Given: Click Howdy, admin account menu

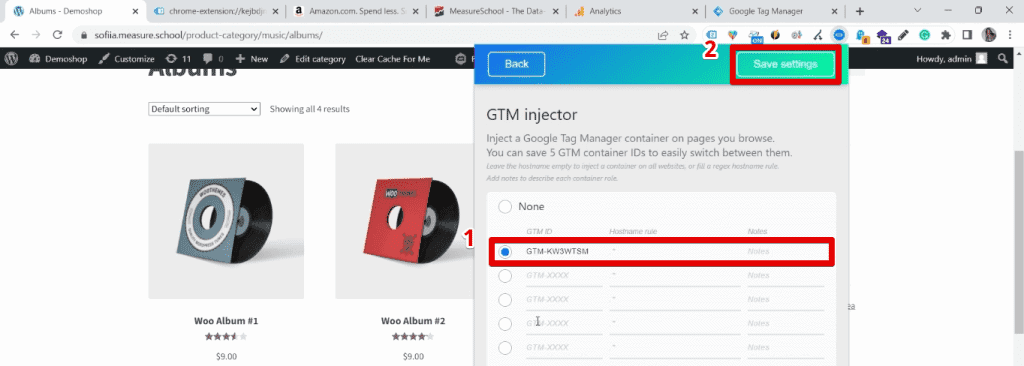Looking at the screenshot, I should (952, 59).
